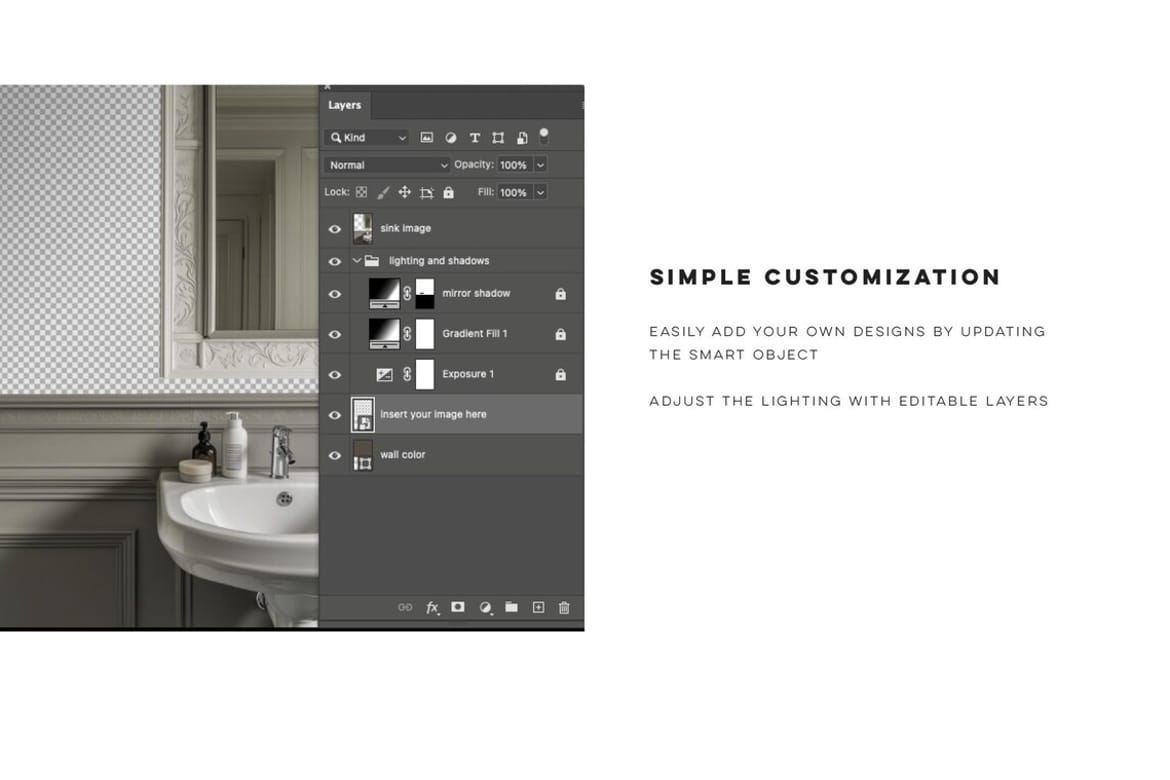Viewport: 1170px width, 780px height.
Task: Click the Exposure 1 lock icon
Action: [560, 375]
